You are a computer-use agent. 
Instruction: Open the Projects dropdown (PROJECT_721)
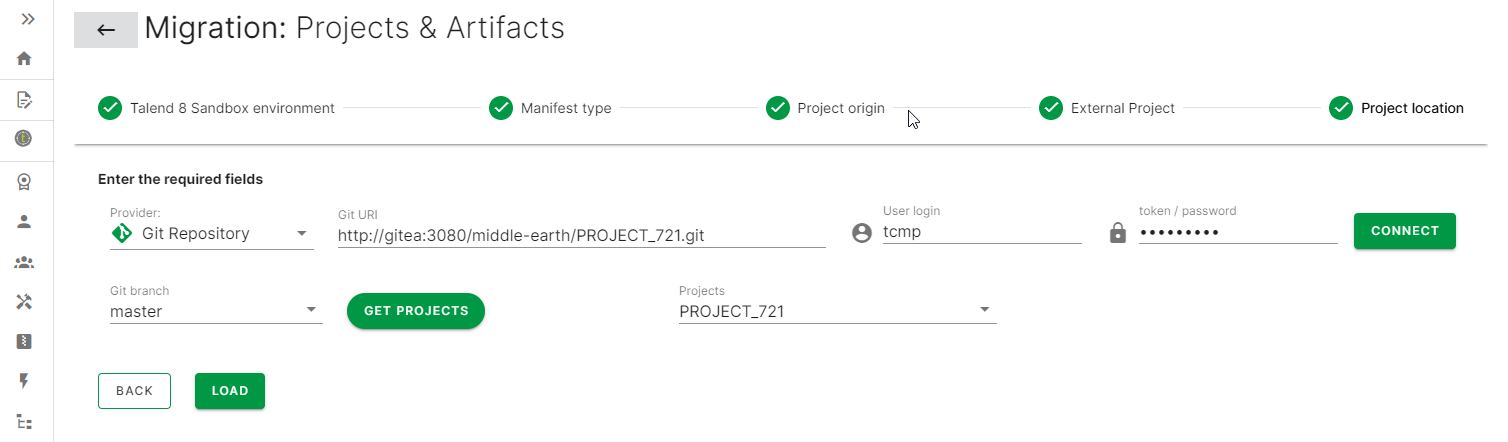[x=837, y=311]
